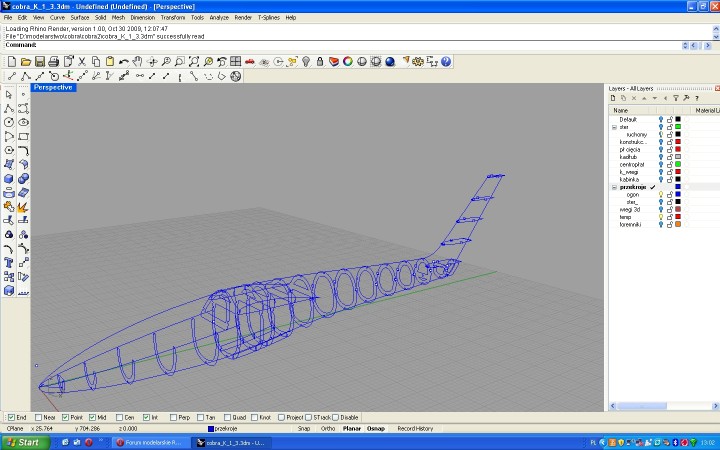Select the Rectangle tool in left toolbar
This screenshot has height=450, width=720.
coord(23,136)
